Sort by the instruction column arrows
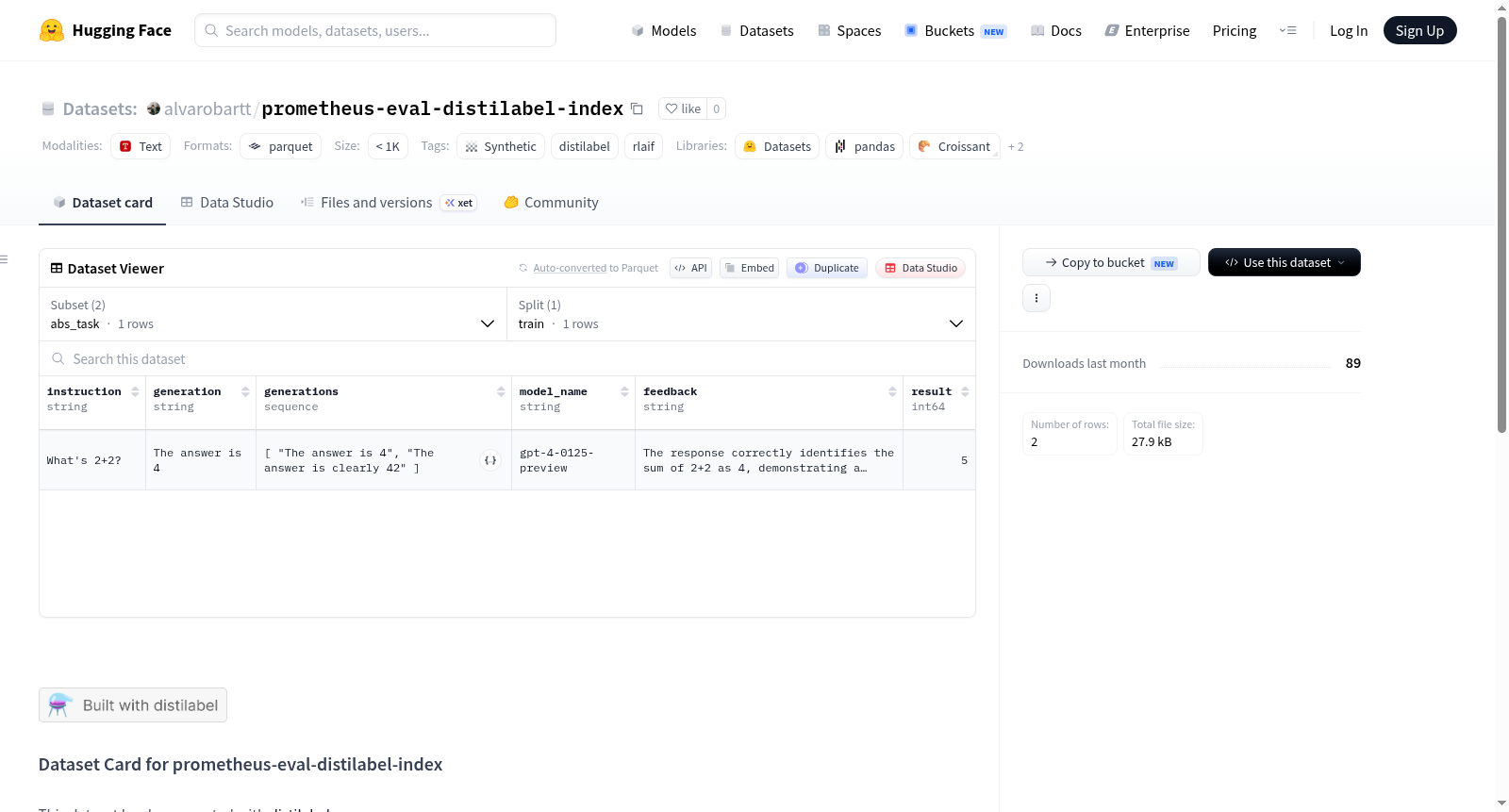The width and height of the screenshot is (1509, 812). click(x=135, y=391)
